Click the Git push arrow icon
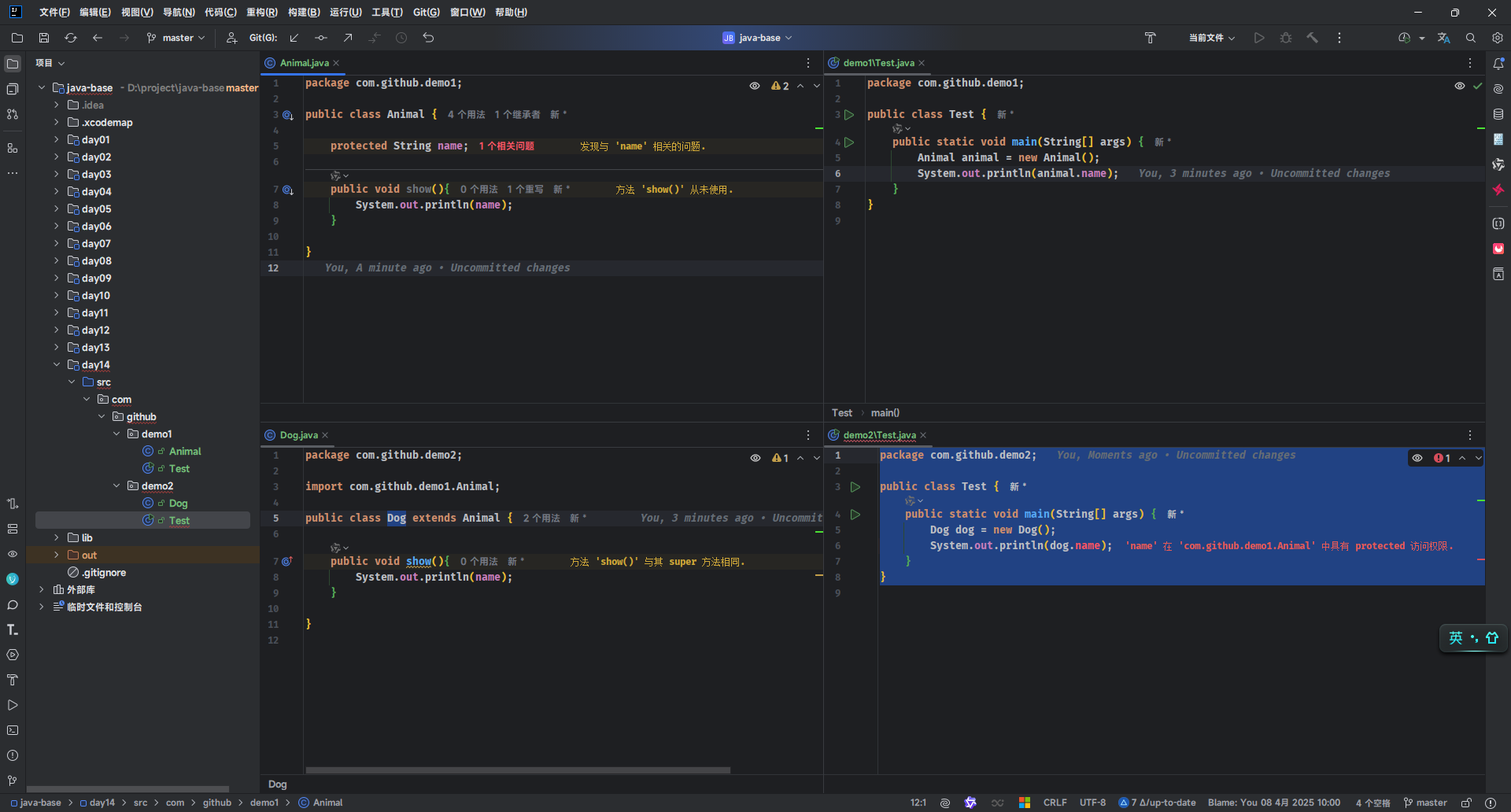 click(348, 38)
